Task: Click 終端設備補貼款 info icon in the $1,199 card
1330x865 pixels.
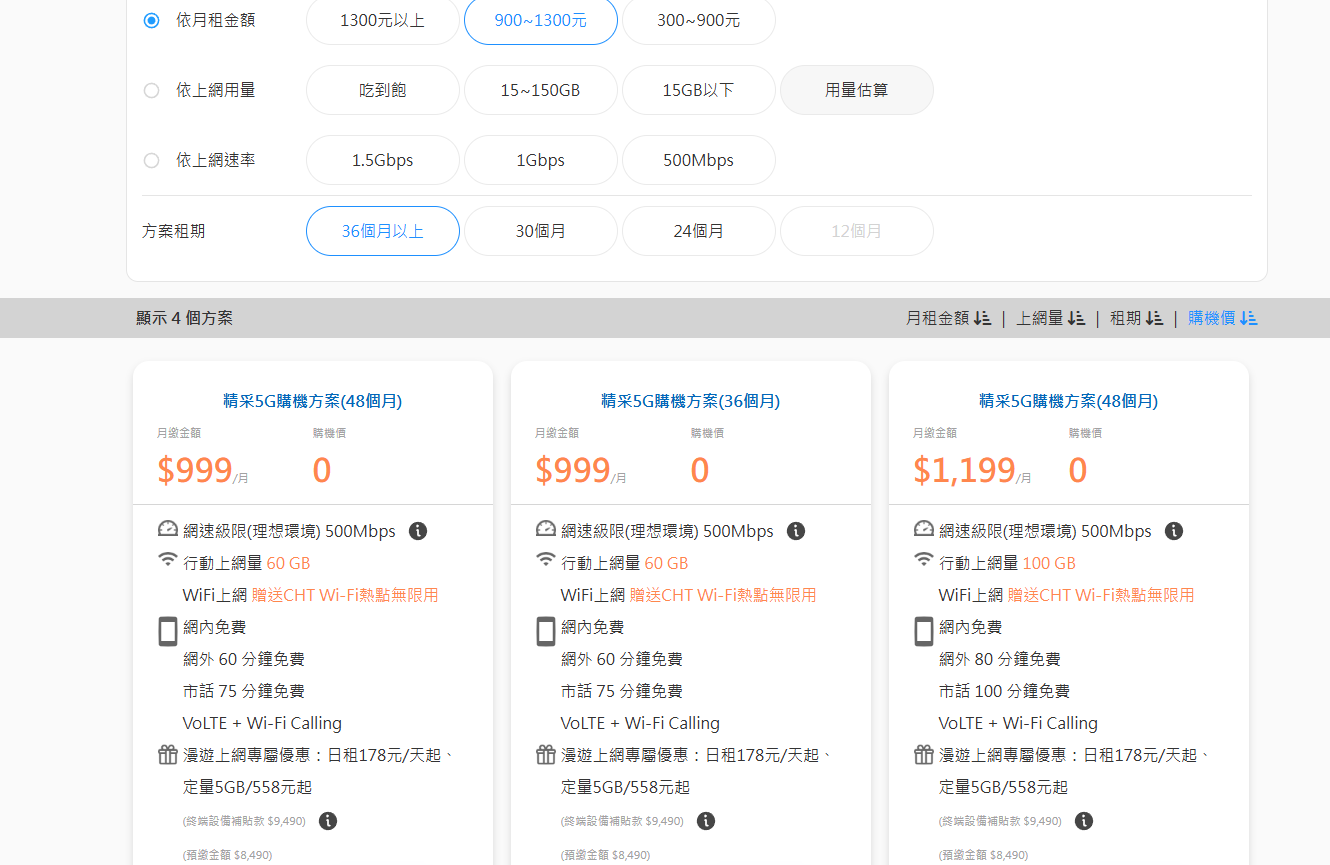Action: (x=1084, y=821)
